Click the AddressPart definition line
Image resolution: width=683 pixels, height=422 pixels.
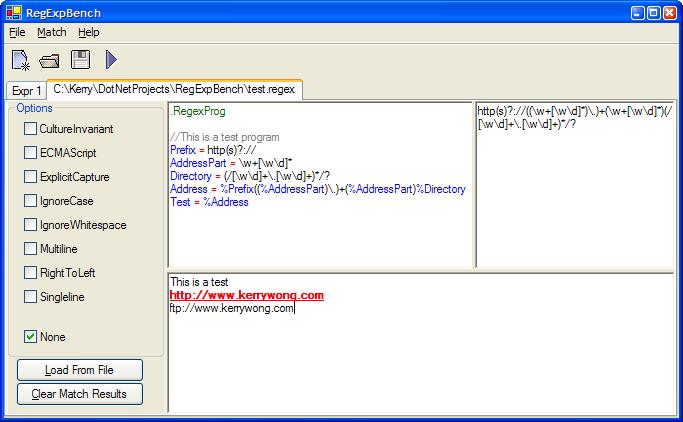[231, 163]
